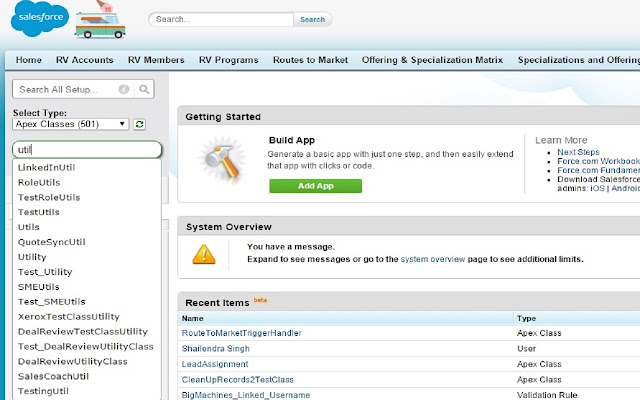Screen dimensions: 640x400
Task: Open the iOS download link
Action: pyautogui.click(x=598, y=188)
